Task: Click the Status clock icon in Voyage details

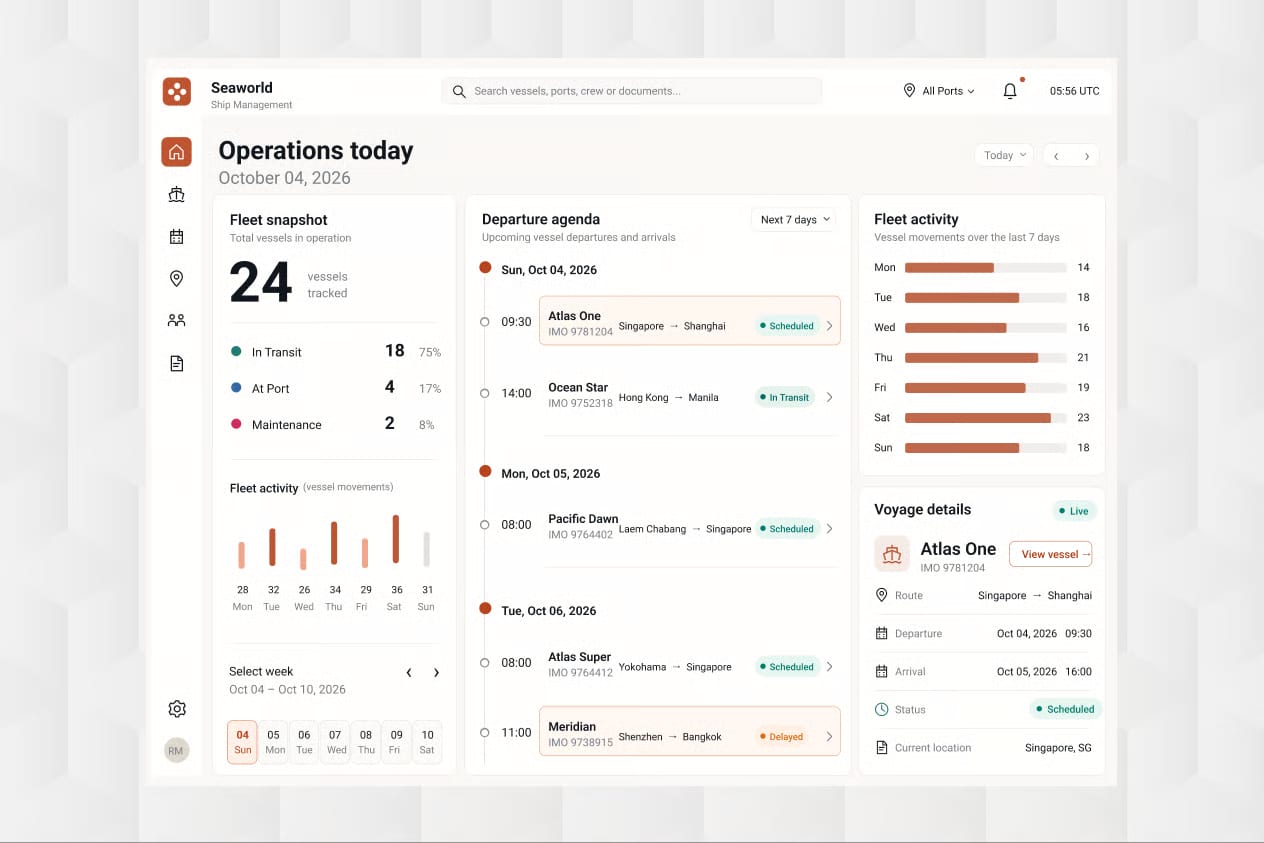Action: tap(881, 709)
